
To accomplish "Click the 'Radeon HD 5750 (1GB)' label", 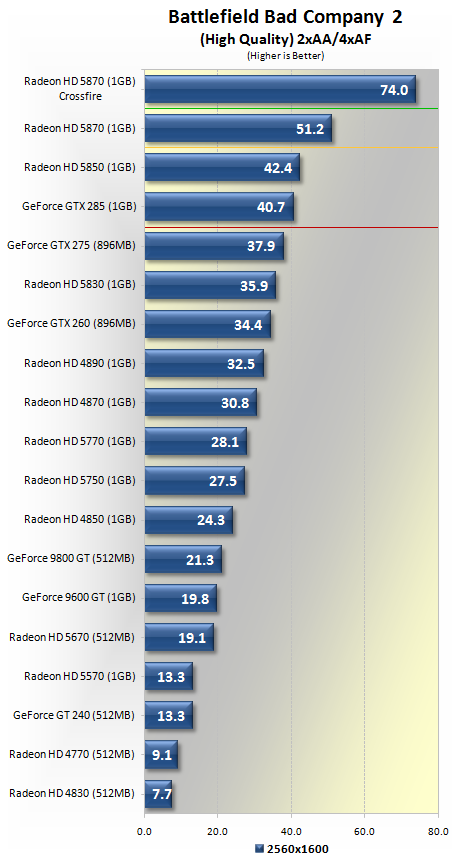I will pos(80,480).
